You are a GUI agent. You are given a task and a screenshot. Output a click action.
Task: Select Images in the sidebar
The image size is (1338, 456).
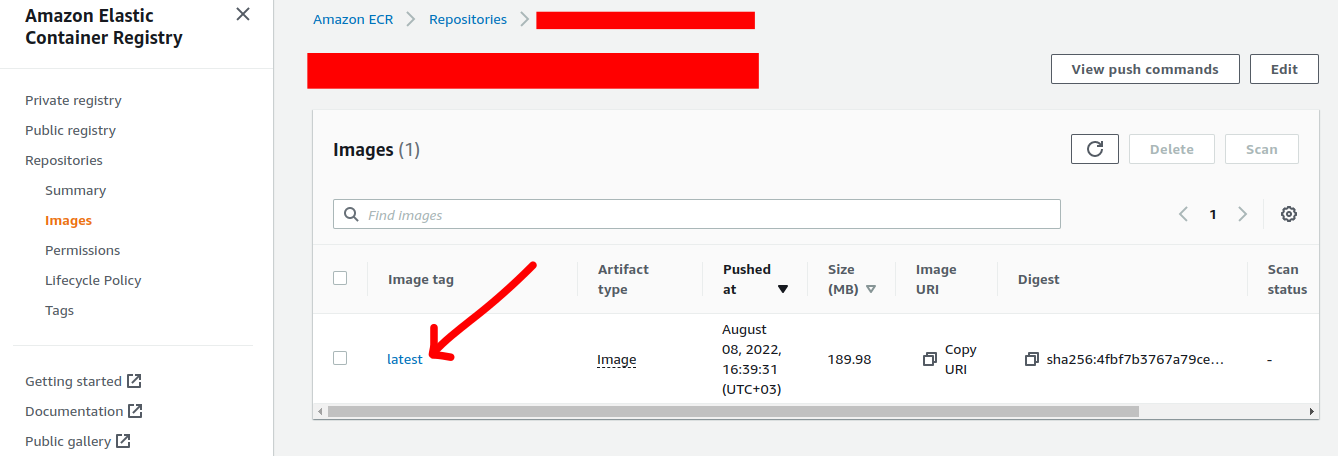68,220
